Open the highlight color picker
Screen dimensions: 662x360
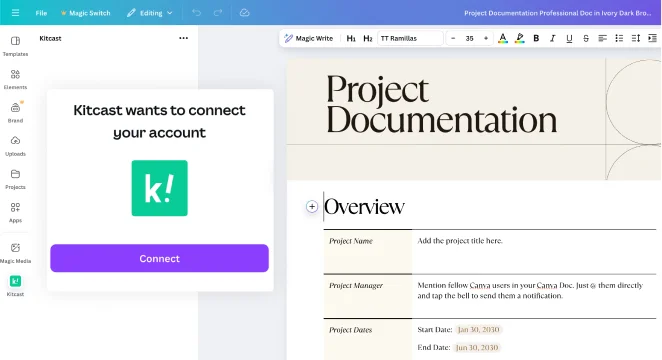520,38
